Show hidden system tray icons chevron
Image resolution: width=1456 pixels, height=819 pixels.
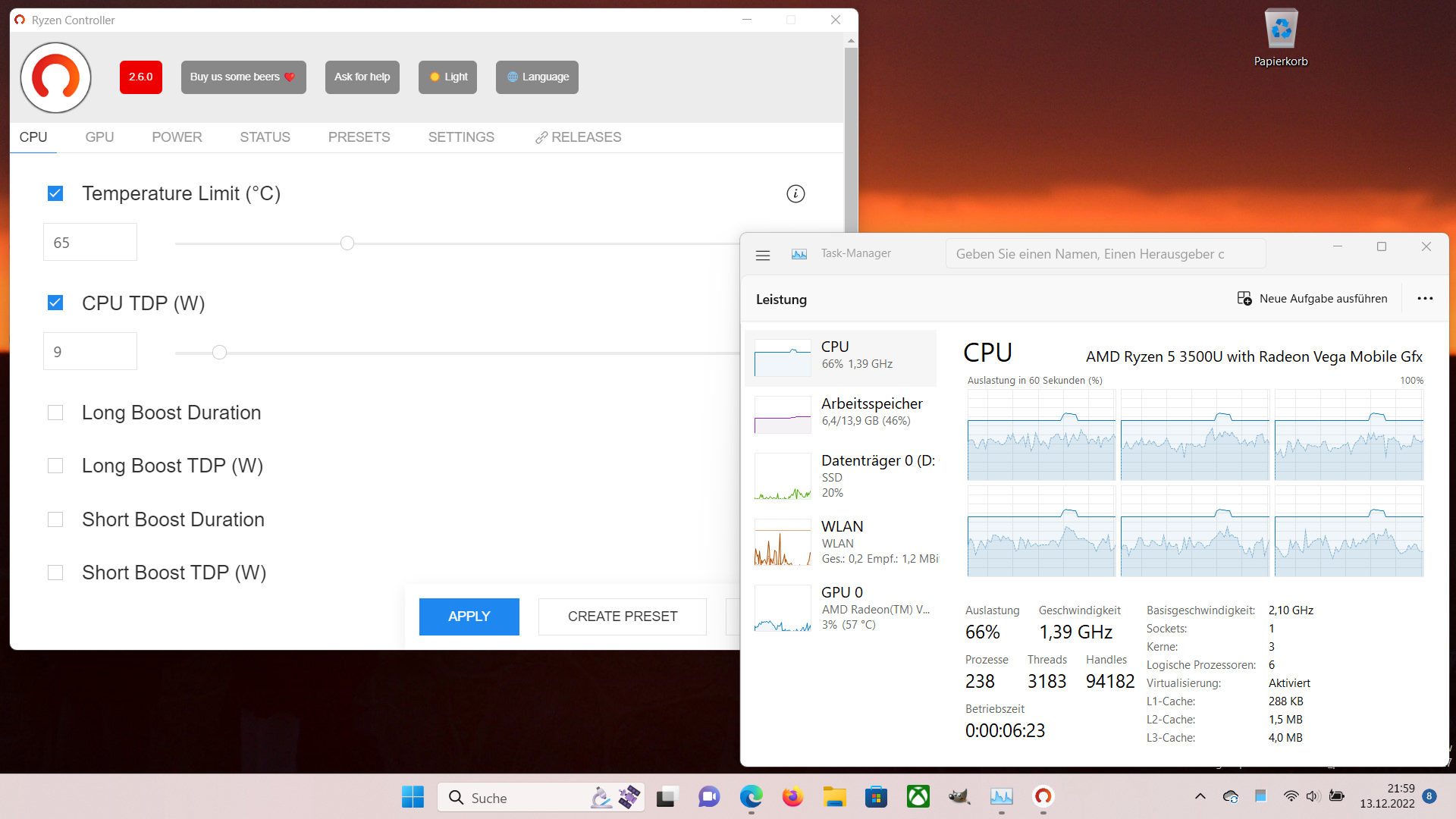(x=1200, y=796)
